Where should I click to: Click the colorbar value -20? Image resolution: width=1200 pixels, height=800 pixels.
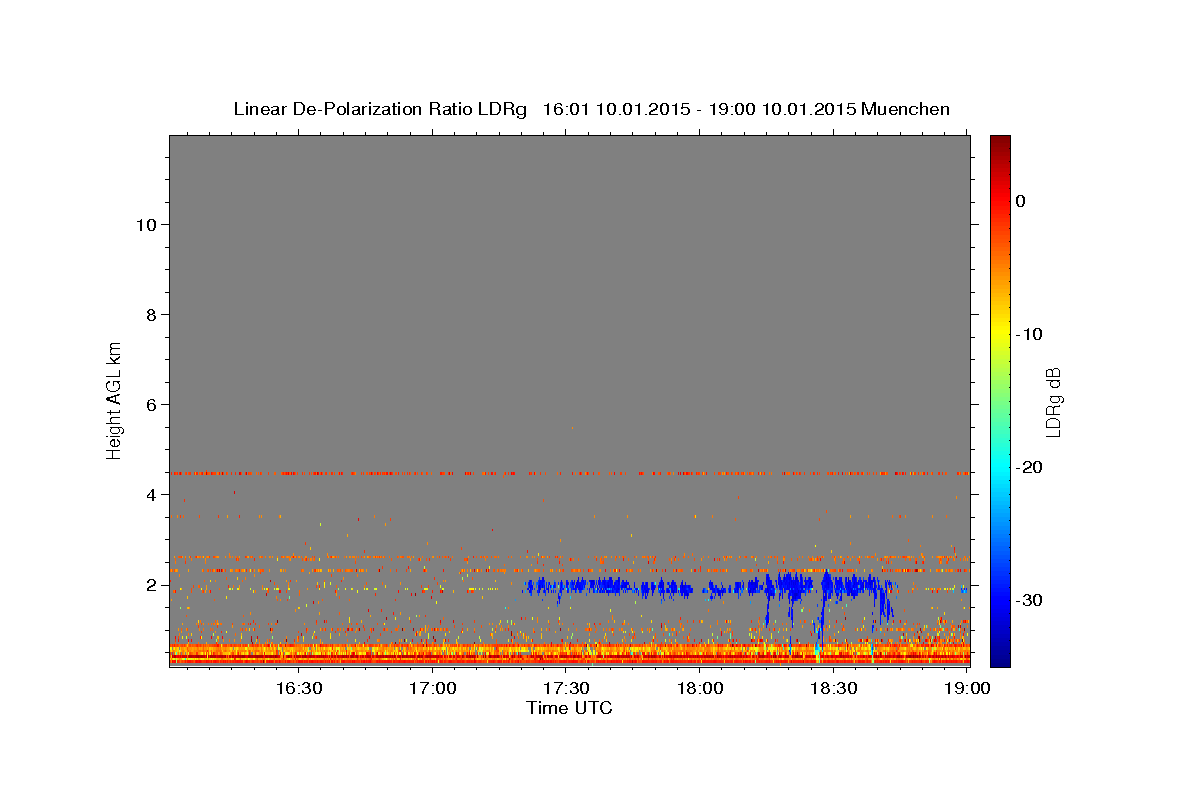coord(1029,467)
